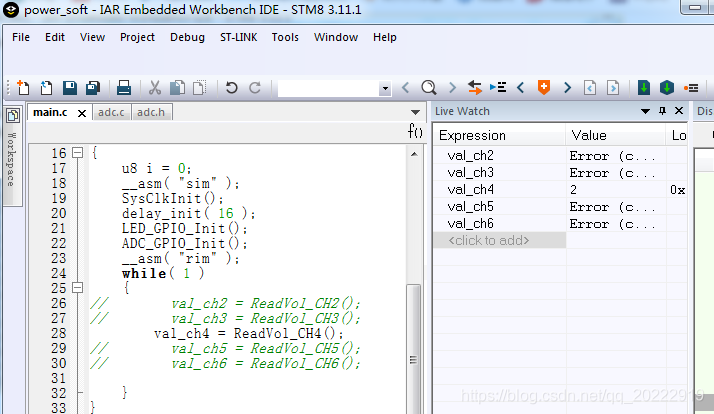The image size is (714, 414).
Task: Open the File menu
Action: [x=21, y=37]
